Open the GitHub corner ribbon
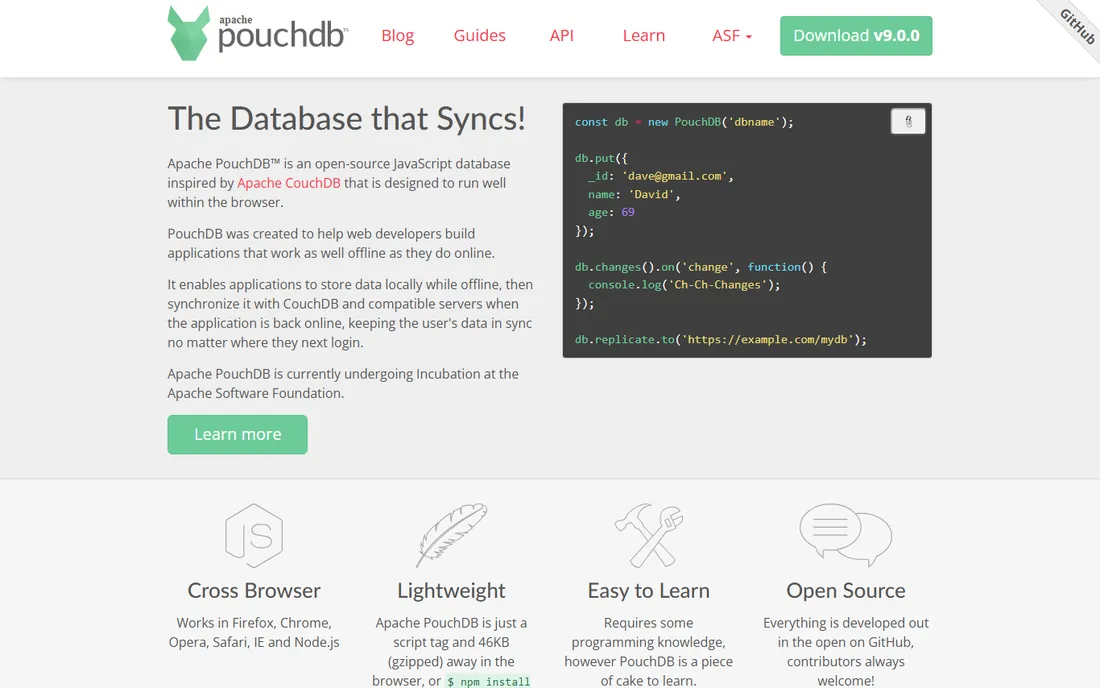Viewport: 1100px width, 688px height. pos(1075,28)
